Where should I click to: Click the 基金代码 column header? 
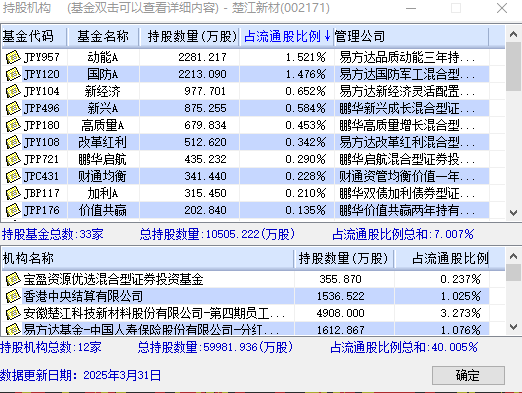(34, 36)
